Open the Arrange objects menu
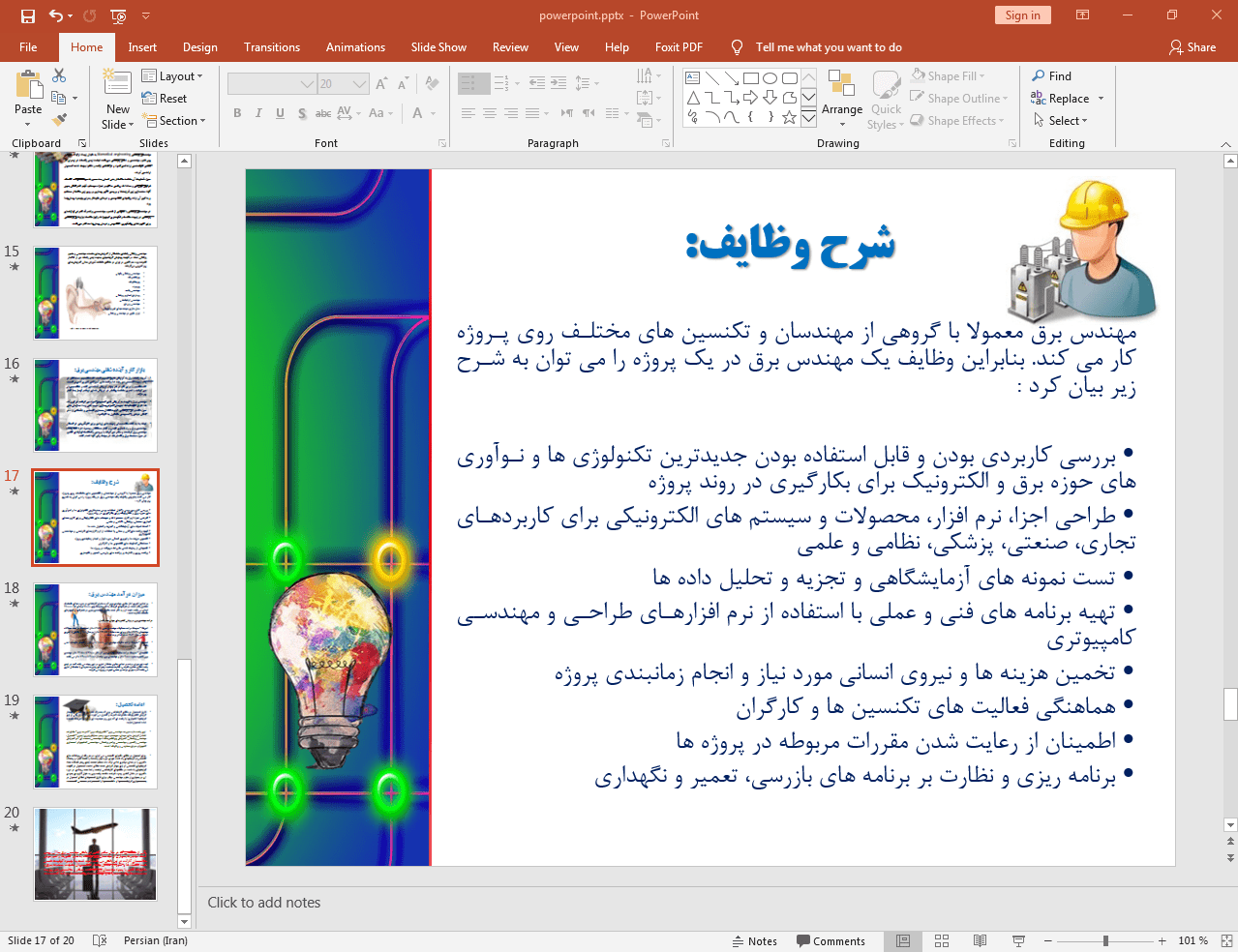1238x952 pixels. (x=842, y=100)
